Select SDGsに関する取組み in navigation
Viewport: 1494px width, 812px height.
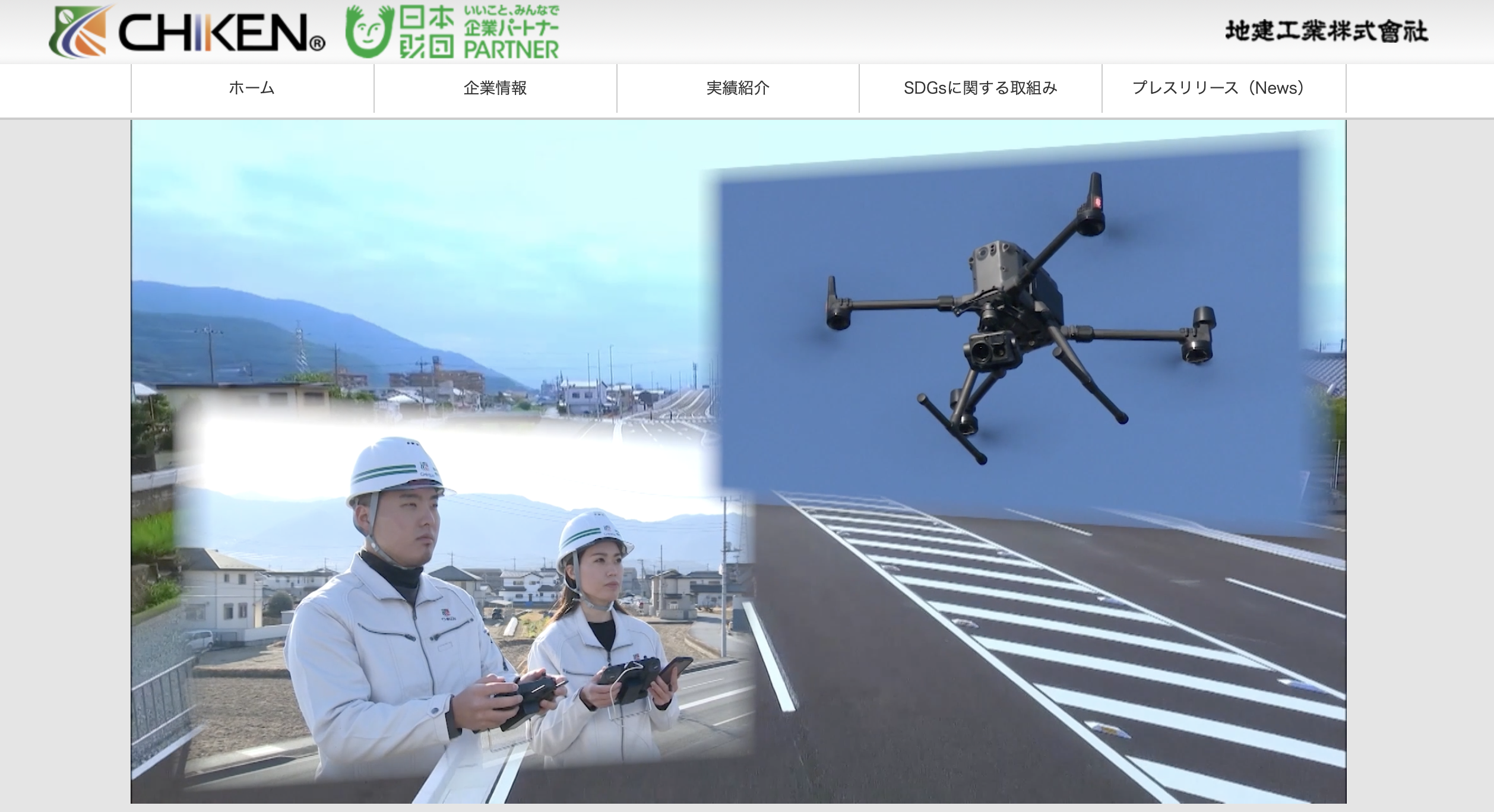click(980, 88)
